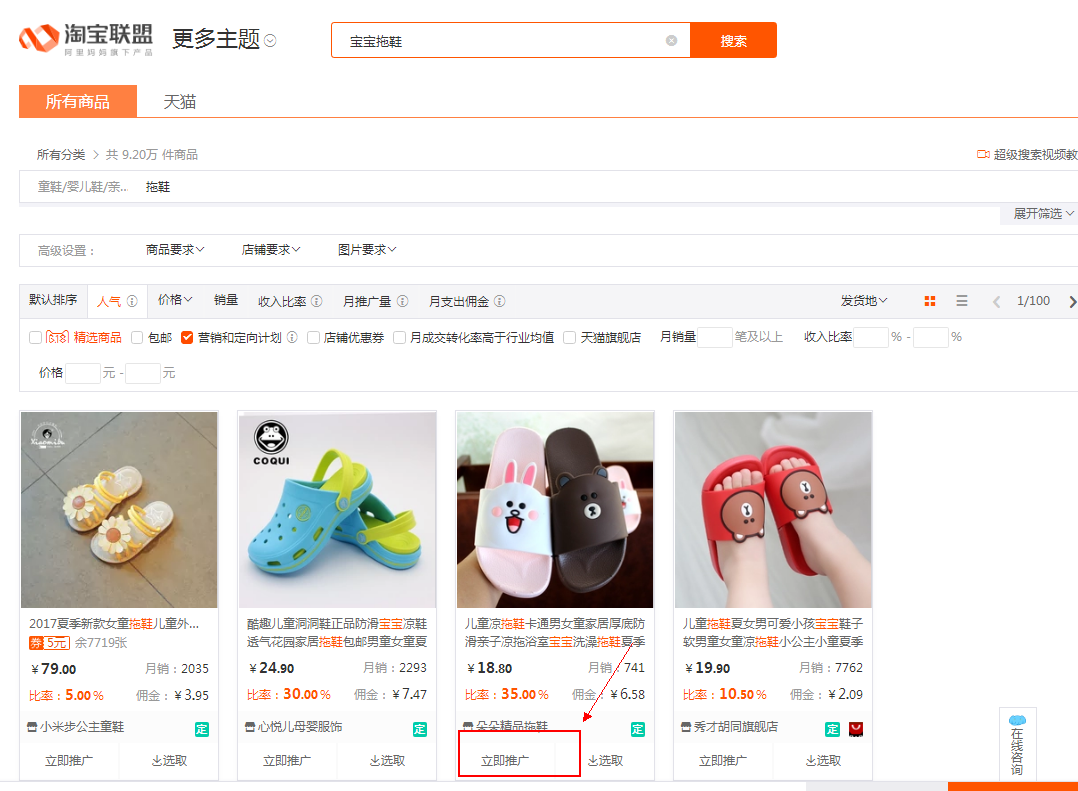Click the search field containing 宝宝拖鞋
The image size is (1078, 791).
click(511, 41)
